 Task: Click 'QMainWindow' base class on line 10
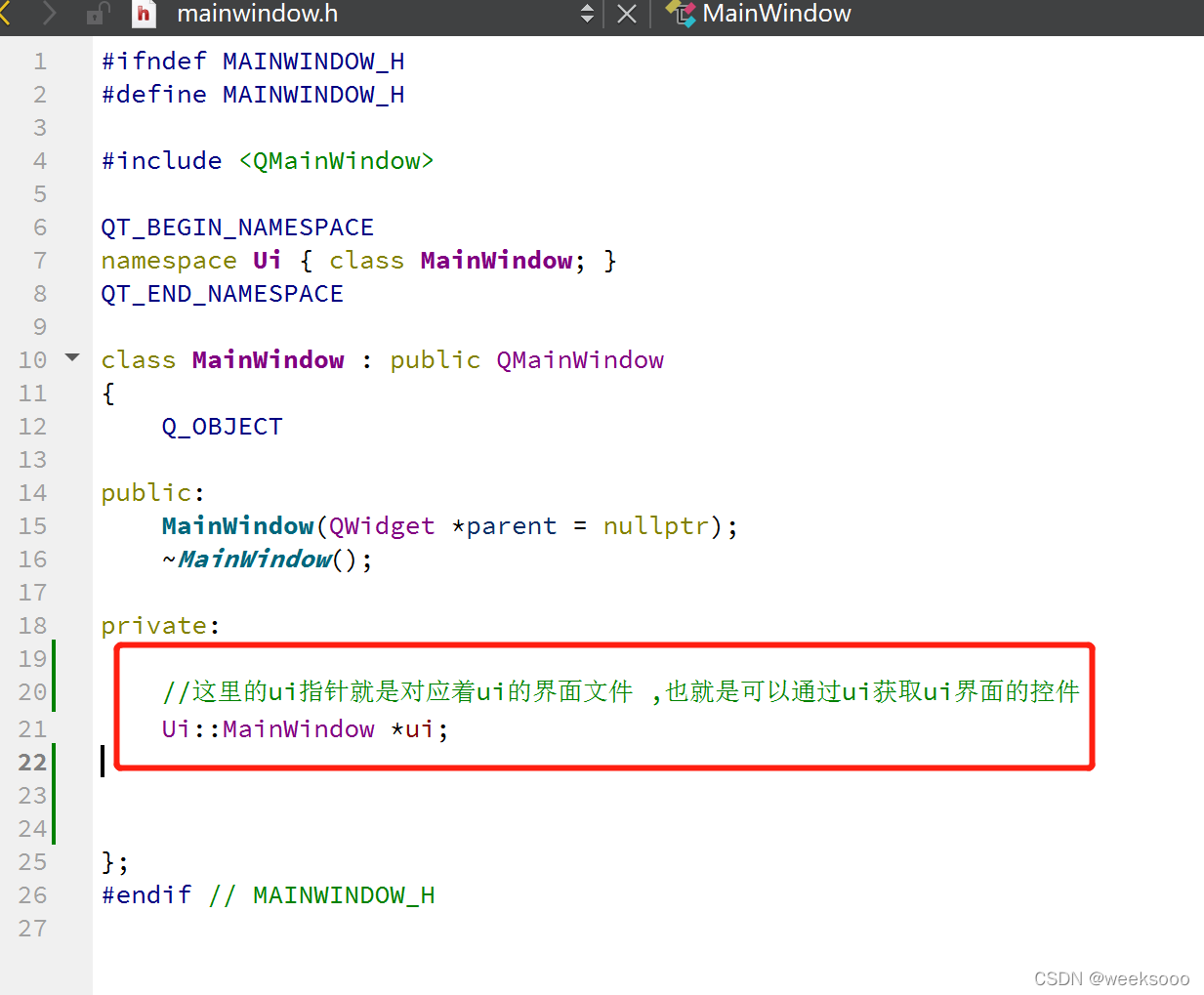[580, 360]
